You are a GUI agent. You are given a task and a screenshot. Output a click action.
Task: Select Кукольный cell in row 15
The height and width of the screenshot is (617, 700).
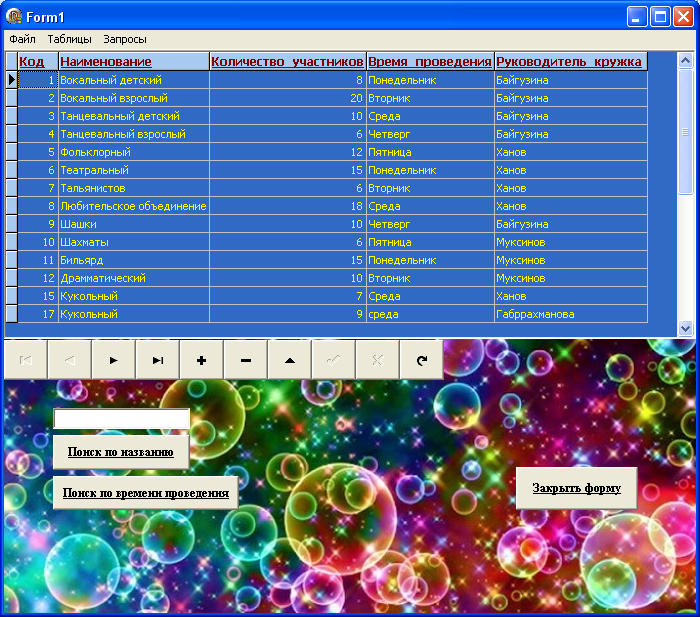pyautogui.click(x=134, y=296)
